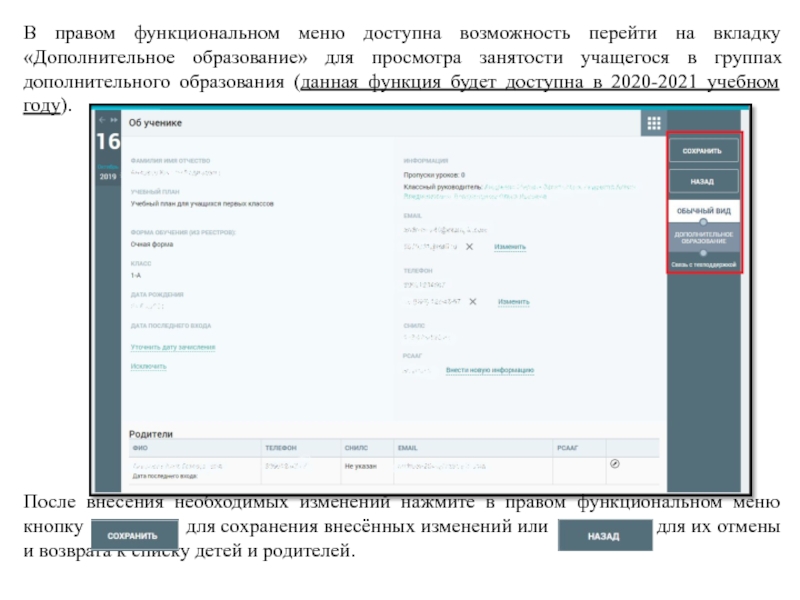Select the ОБЫЧНЫЙ ВИД tab
Screen dimensions: 800x600
click(704, 212)
